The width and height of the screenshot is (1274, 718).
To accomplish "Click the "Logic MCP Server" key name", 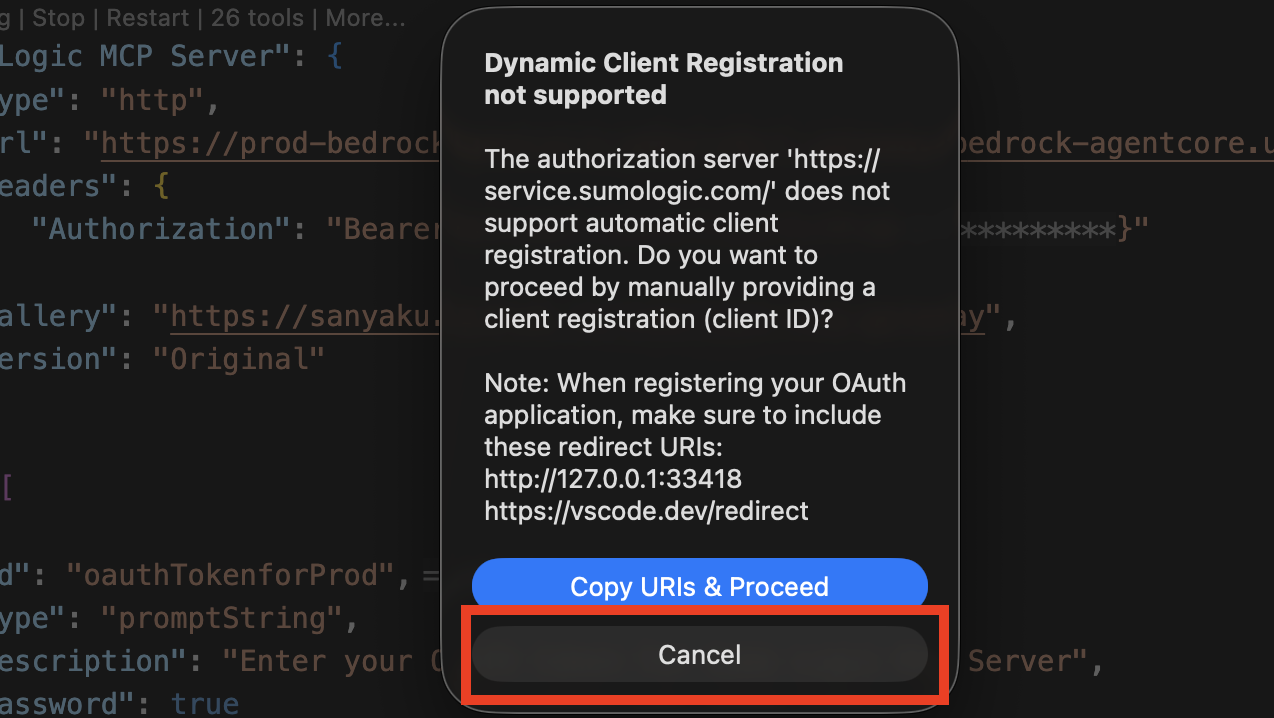I will click(x=142, y=56).
